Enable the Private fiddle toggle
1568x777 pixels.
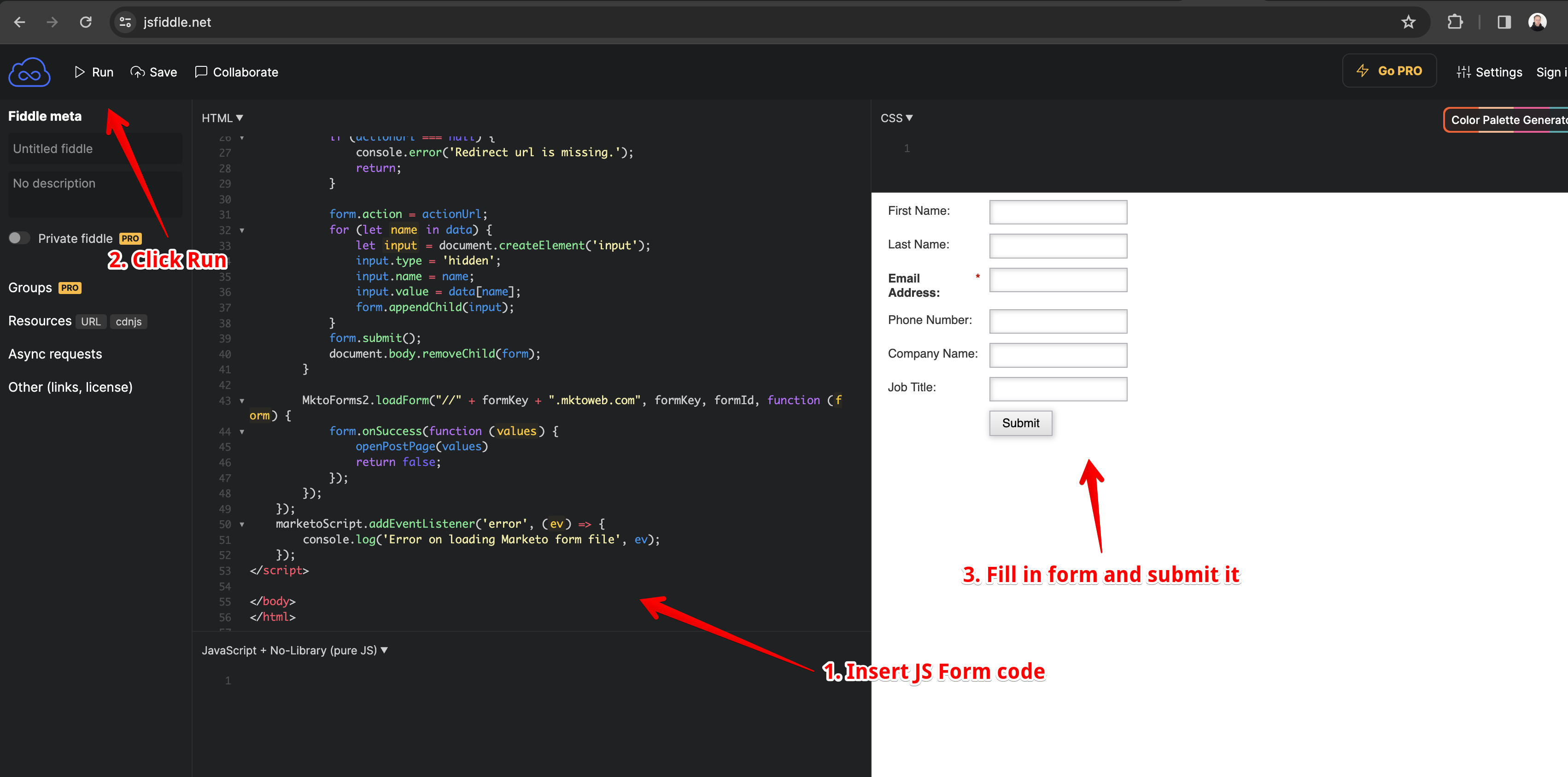point(19,238)
